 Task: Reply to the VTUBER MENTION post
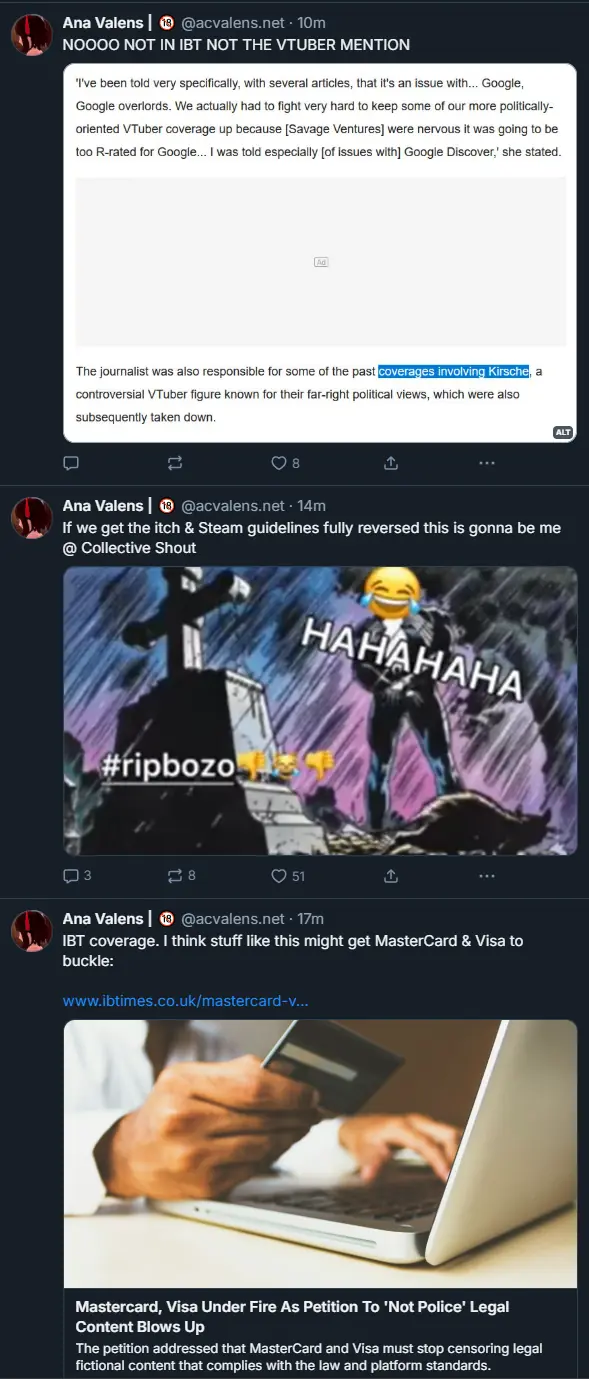tap(71, 463)
